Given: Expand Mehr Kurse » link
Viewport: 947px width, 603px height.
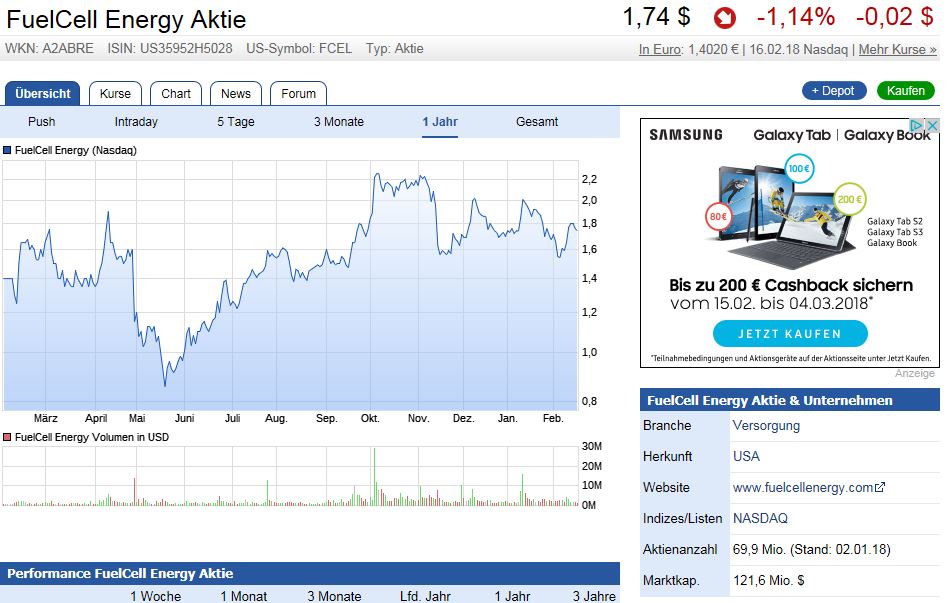Looking at the screenshot, I should 898,49.
